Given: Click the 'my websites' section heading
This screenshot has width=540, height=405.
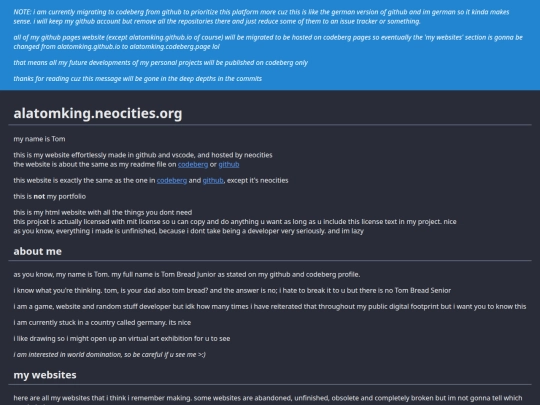Looking at the screenshot, I should 45,375.
